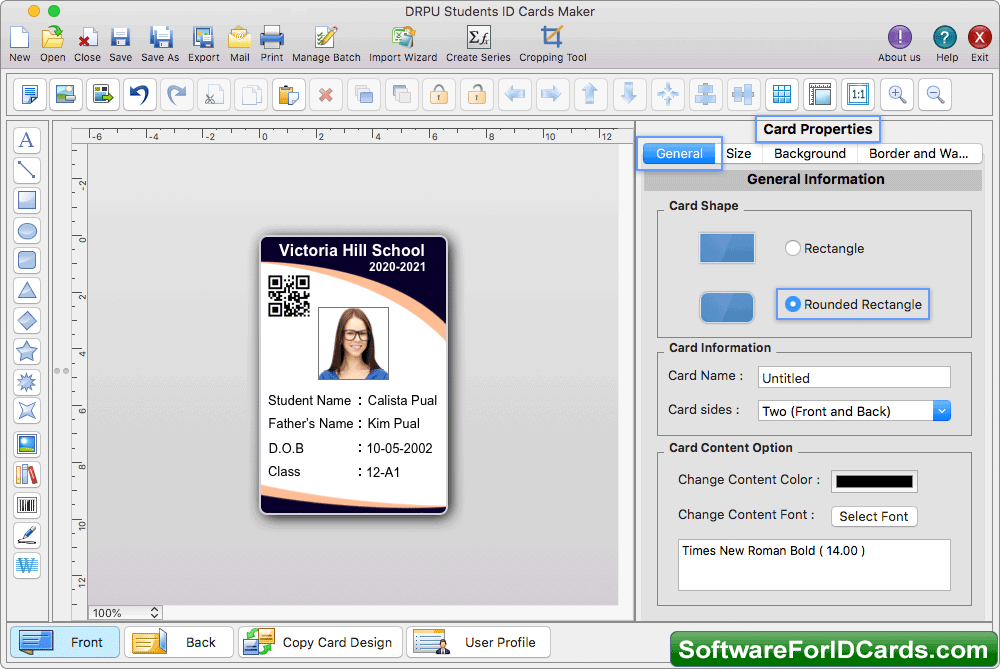Click the Card Name input field
Image resolution: width=1000 pixels, height=669 pixels.
[854, 378]
